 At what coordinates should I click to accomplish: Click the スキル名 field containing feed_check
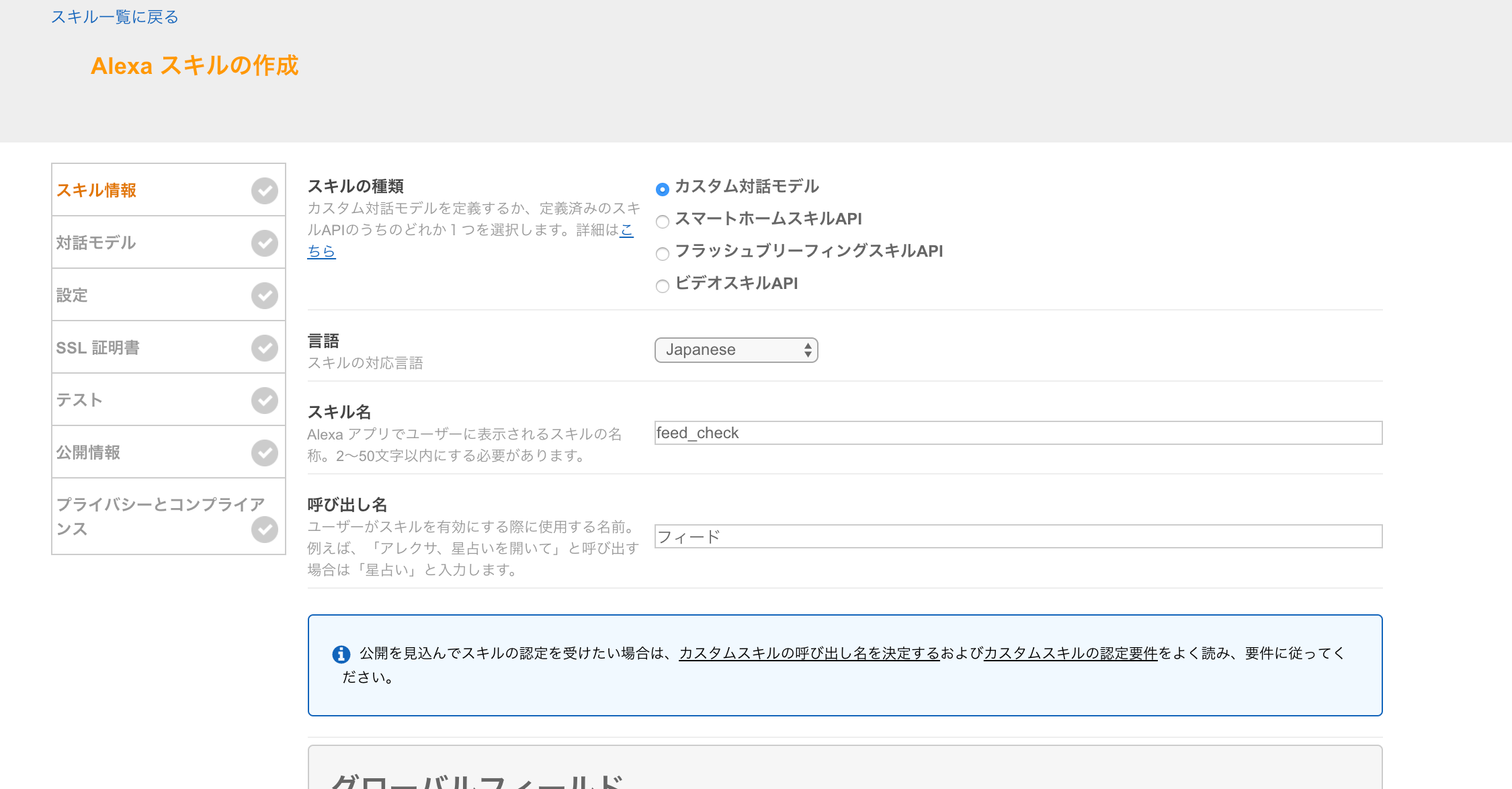1019,433
